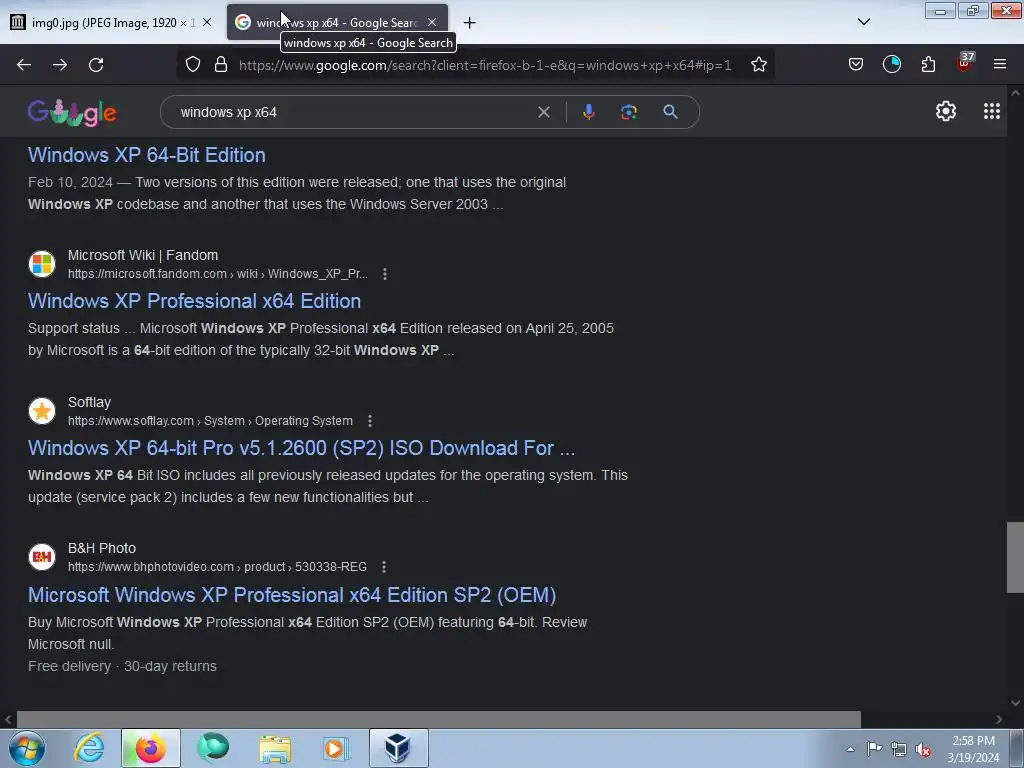This screenshot has width=1024, height=768.
Task: Click the Microsoft Wiki Fandom favicon
Action: pyautogui.click(x=42, y=264)
